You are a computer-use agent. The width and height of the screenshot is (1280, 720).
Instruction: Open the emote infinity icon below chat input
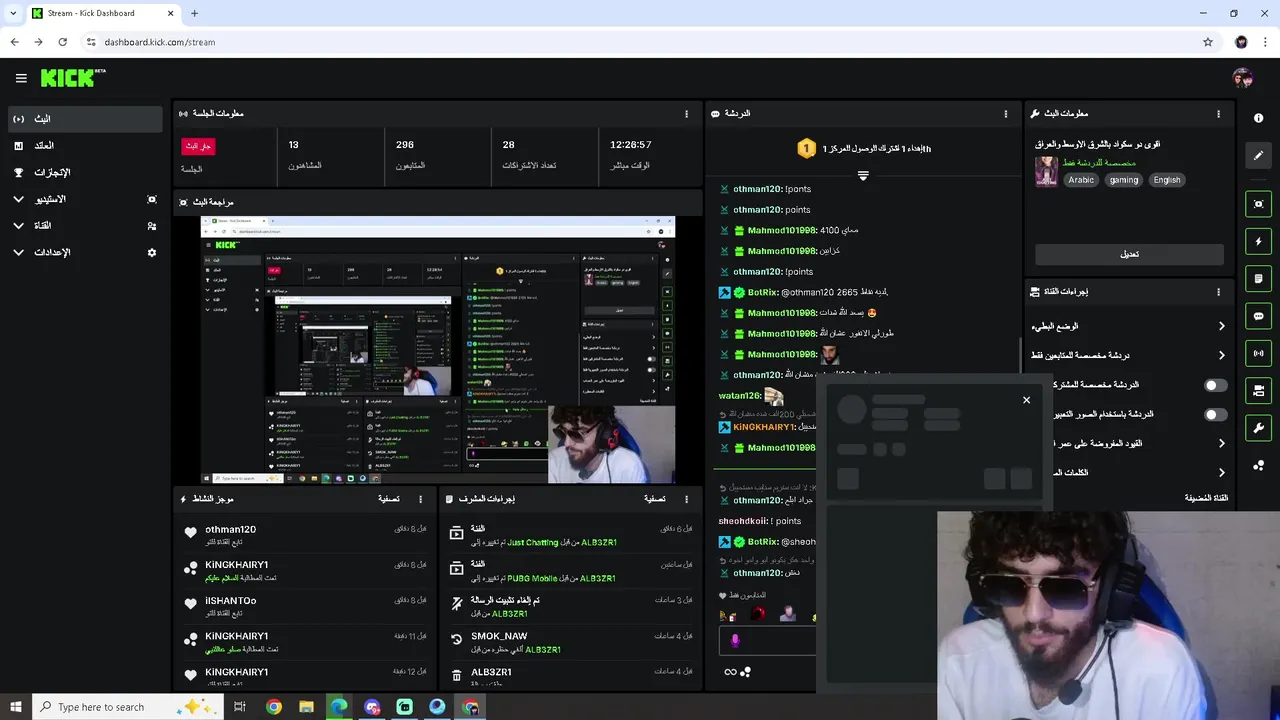[x=730, y=672]
